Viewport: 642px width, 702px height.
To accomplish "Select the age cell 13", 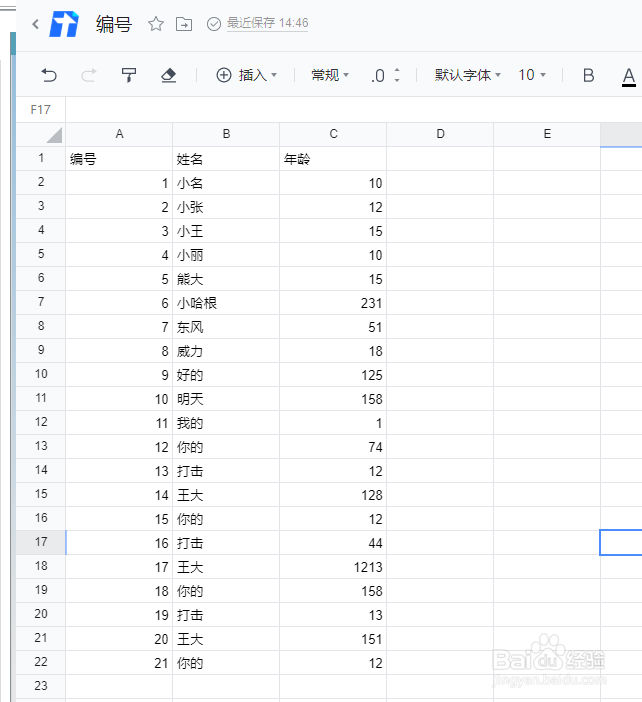I will click(x=333, y=615).
